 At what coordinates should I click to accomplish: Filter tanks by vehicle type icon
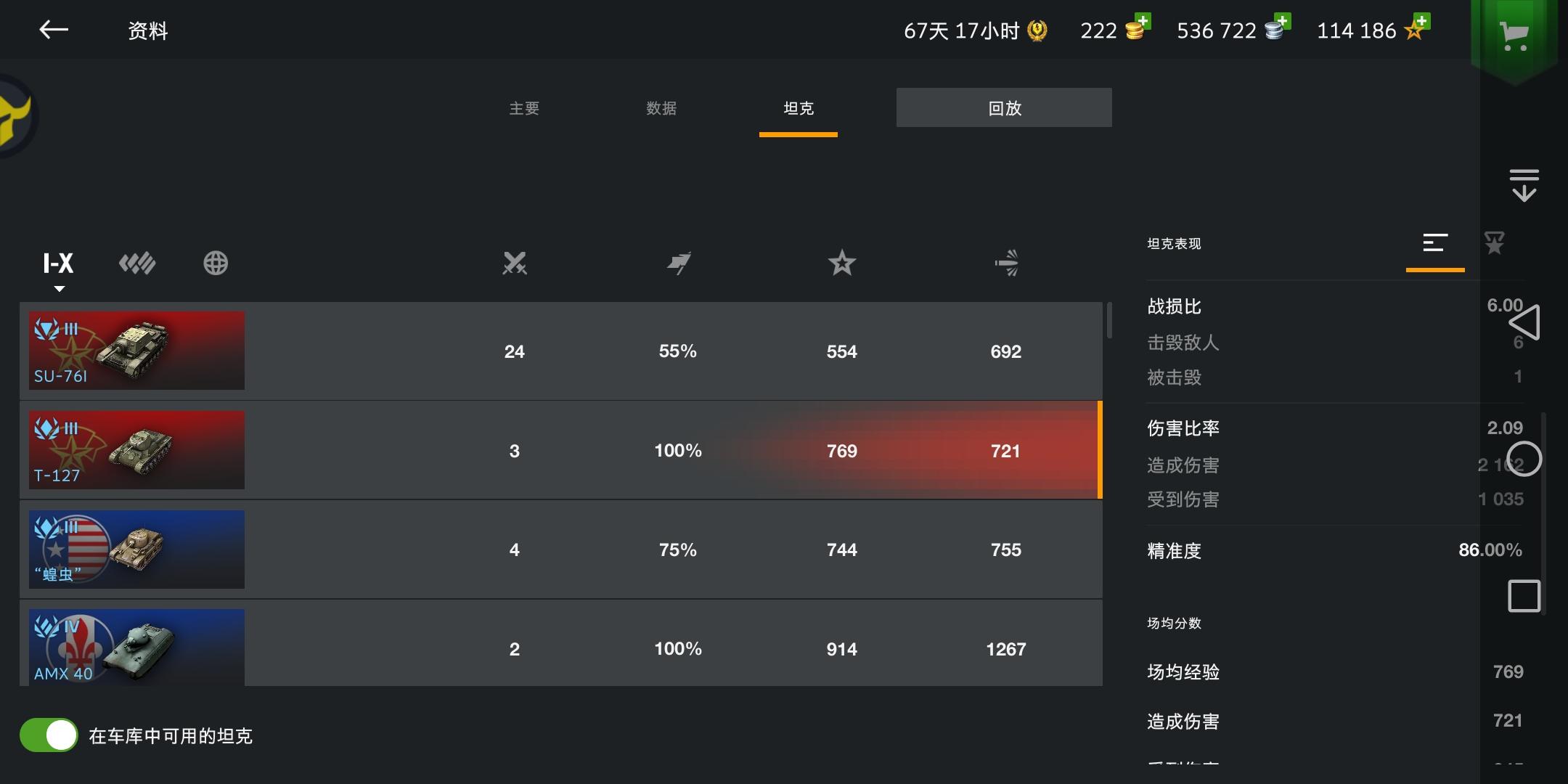137,263
